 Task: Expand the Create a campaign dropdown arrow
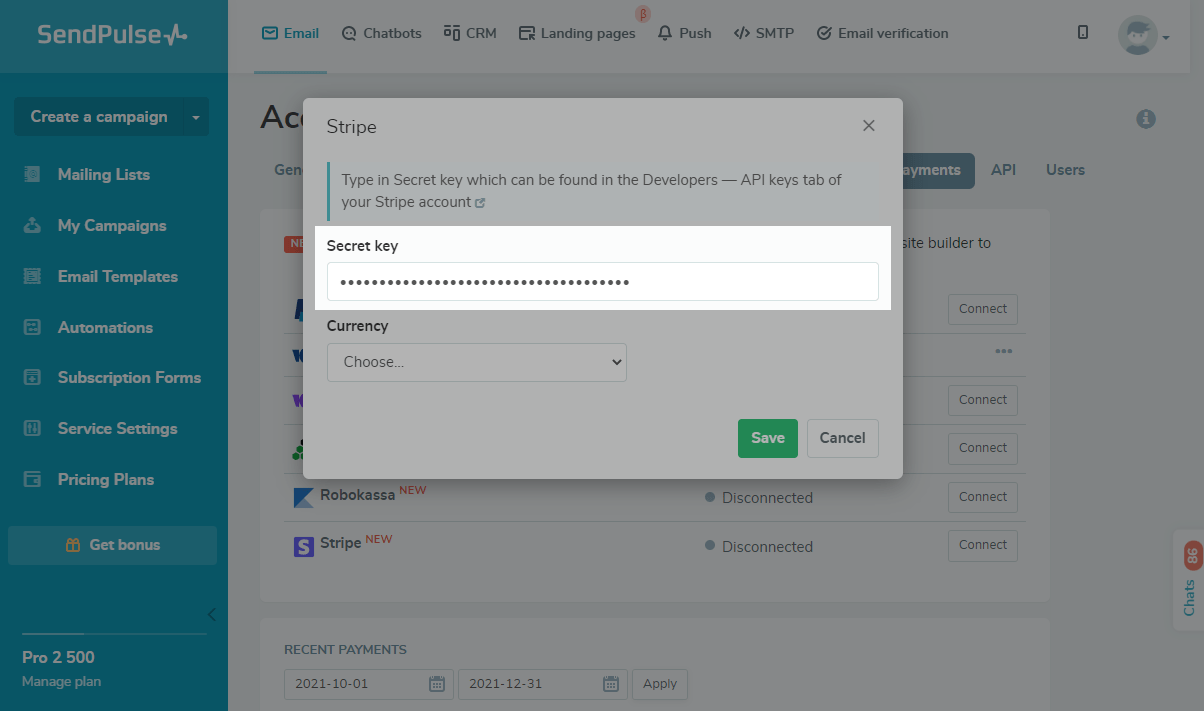click(x=196, y=117)
